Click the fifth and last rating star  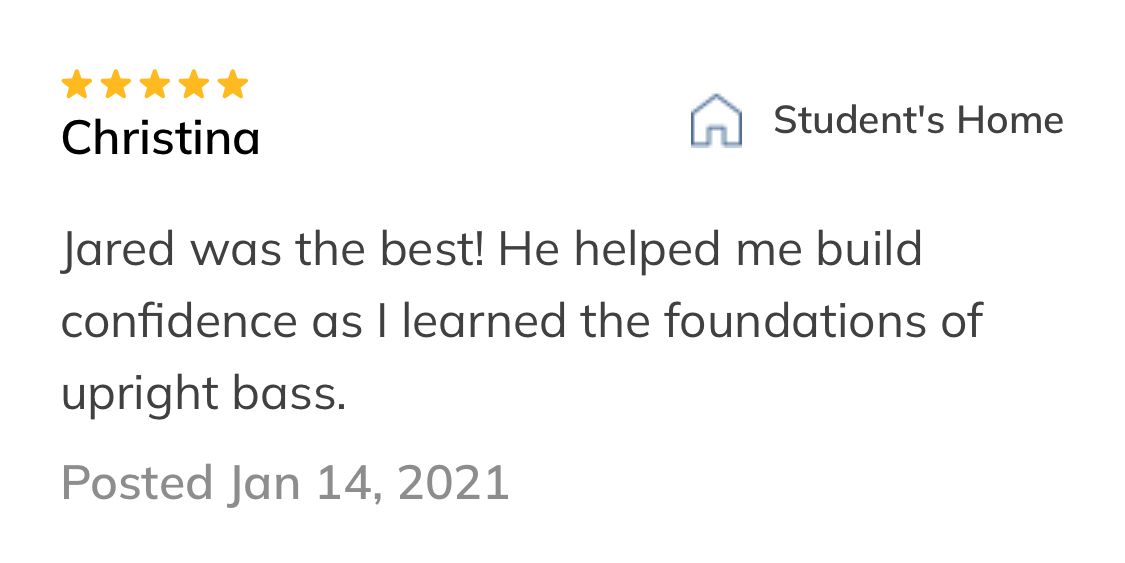(232, 85)
